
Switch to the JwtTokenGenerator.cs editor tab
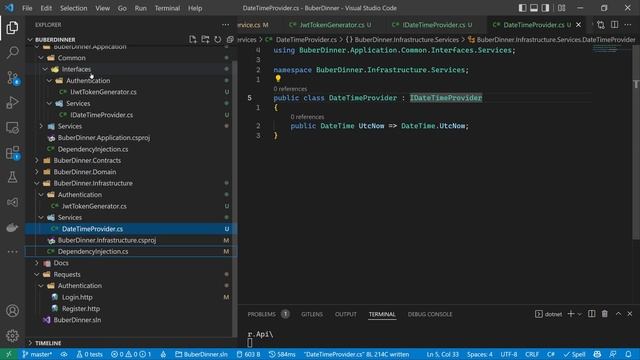[x=332, y=24]
